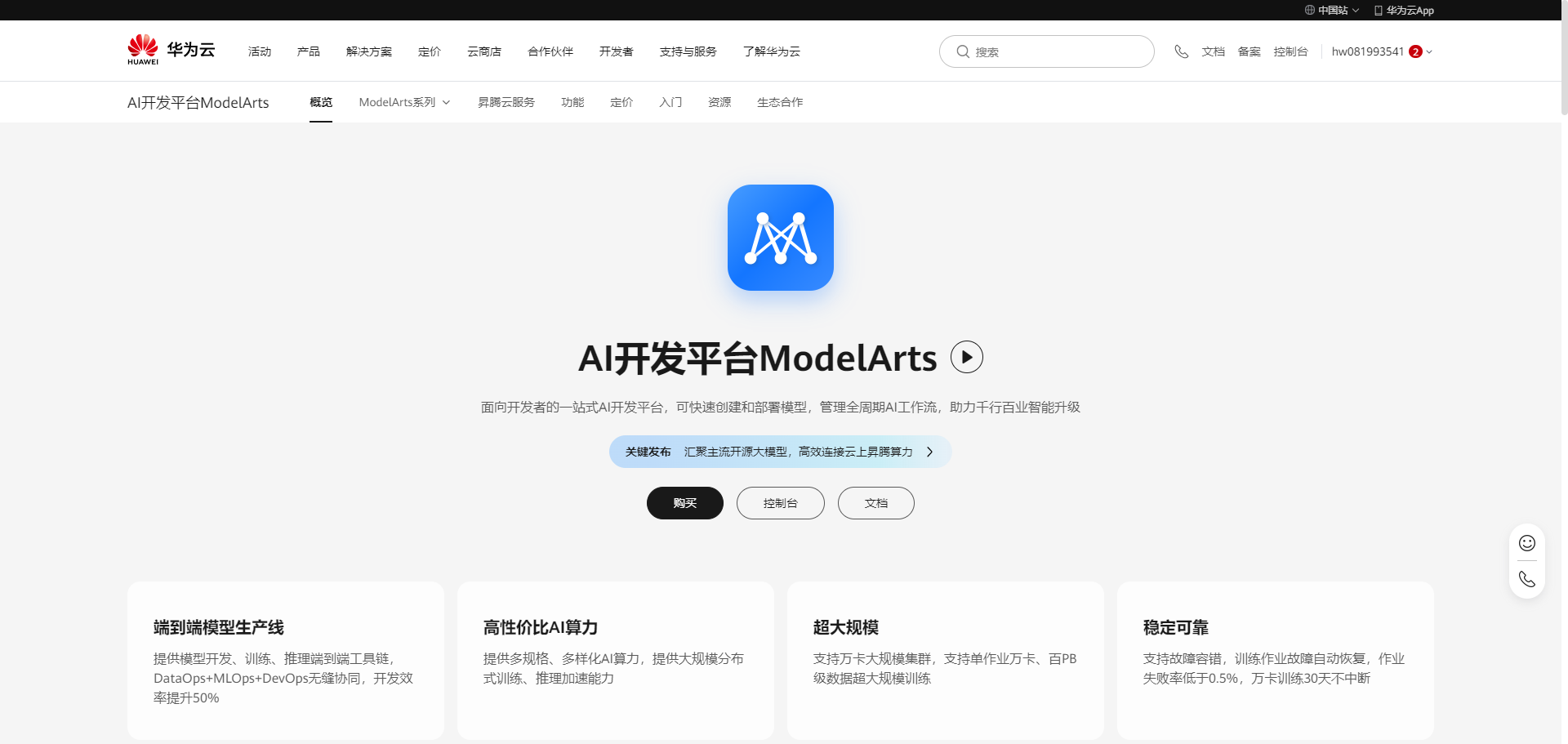
Task: Click the 购买 button
Action: 685,503
